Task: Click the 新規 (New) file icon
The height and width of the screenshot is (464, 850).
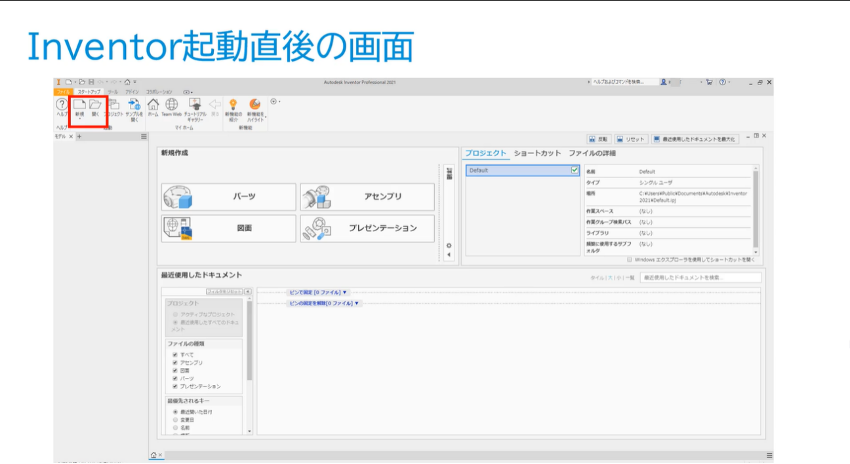Action: tap(78, 105)
